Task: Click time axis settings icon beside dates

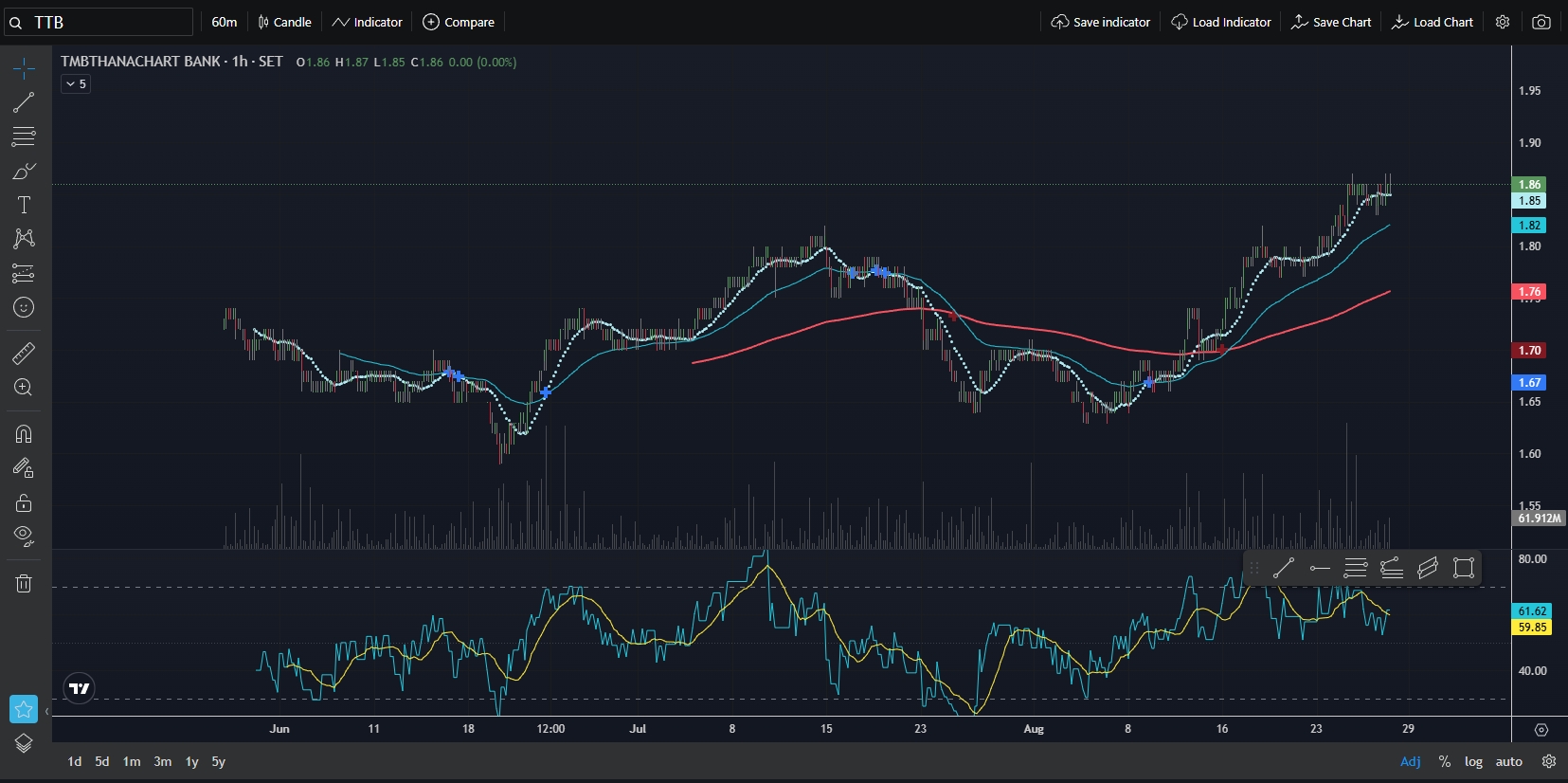Action: point(1541,729)
